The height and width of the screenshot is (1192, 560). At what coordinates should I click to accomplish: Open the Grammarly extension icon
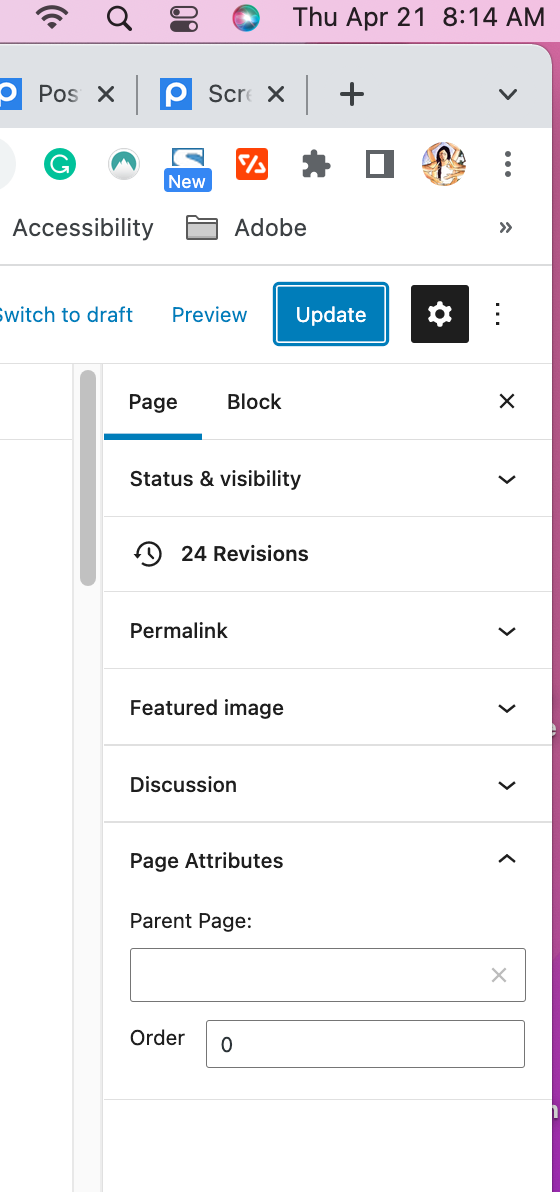point(60,163)
